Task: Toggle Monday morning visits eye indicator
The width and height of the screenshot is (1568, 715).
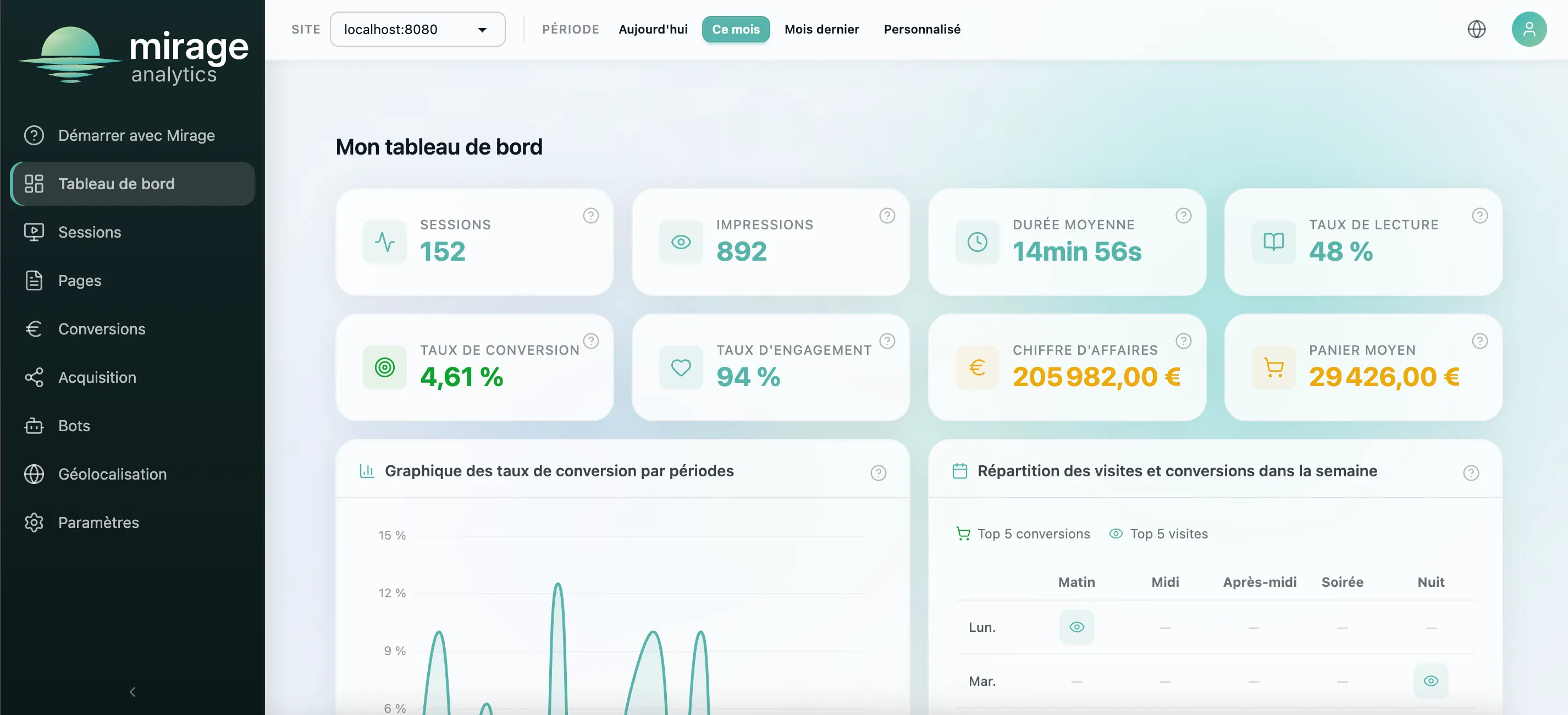Action: (1076, 626)
